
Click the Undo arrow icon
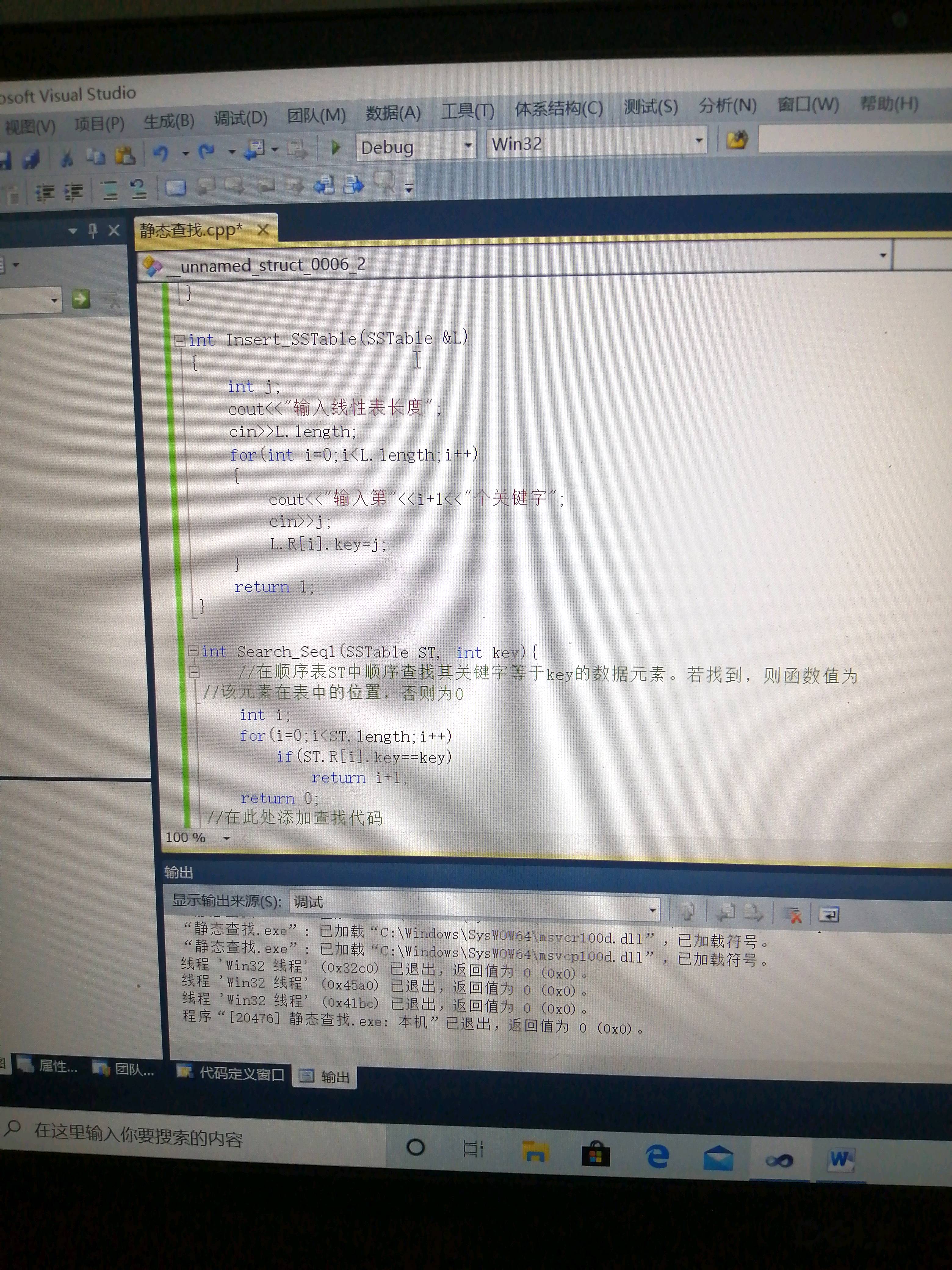click(x=161, y=153)
